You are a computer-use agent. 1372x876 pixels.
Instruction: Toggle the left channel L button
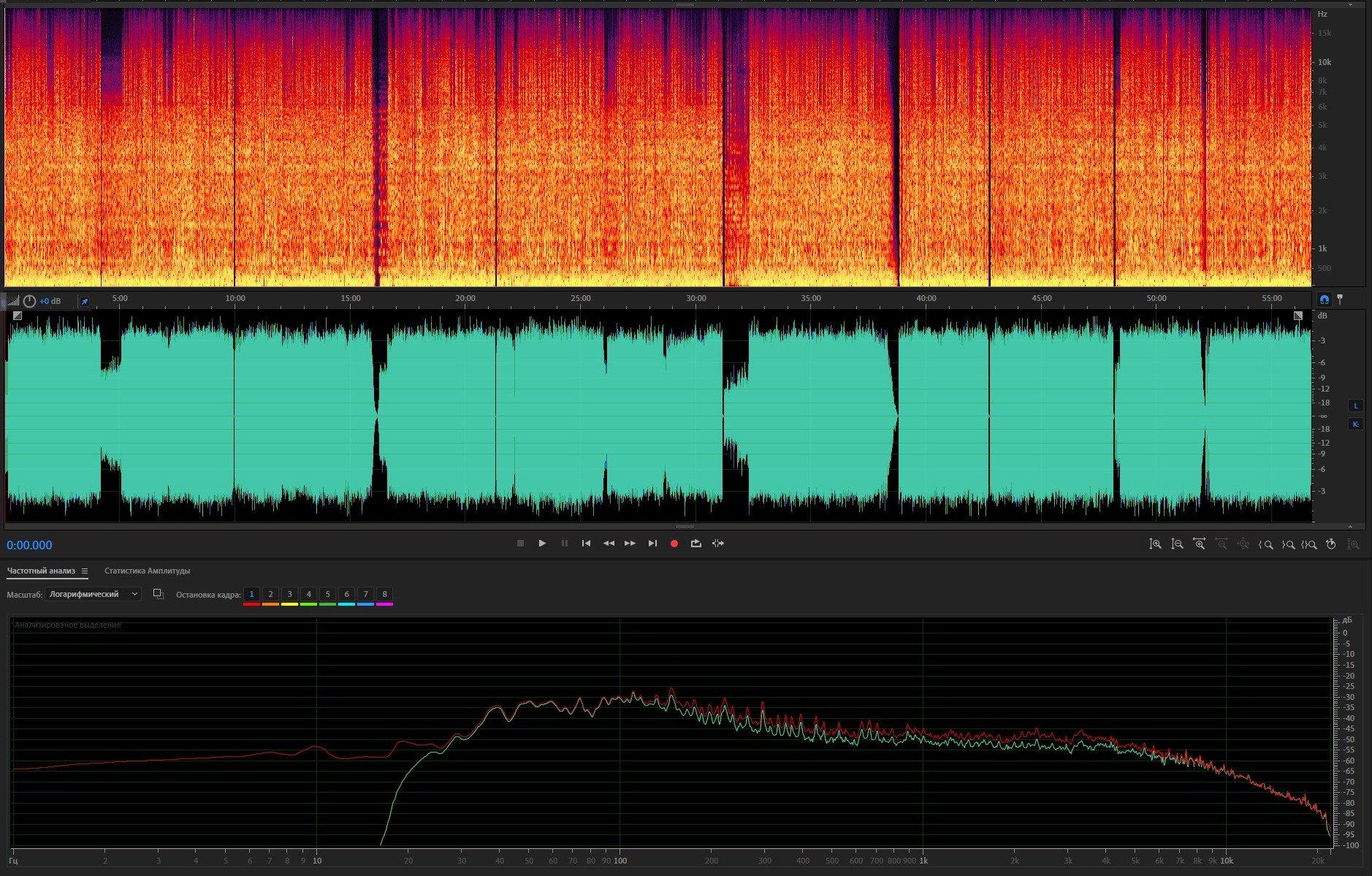click(1355, 406)
